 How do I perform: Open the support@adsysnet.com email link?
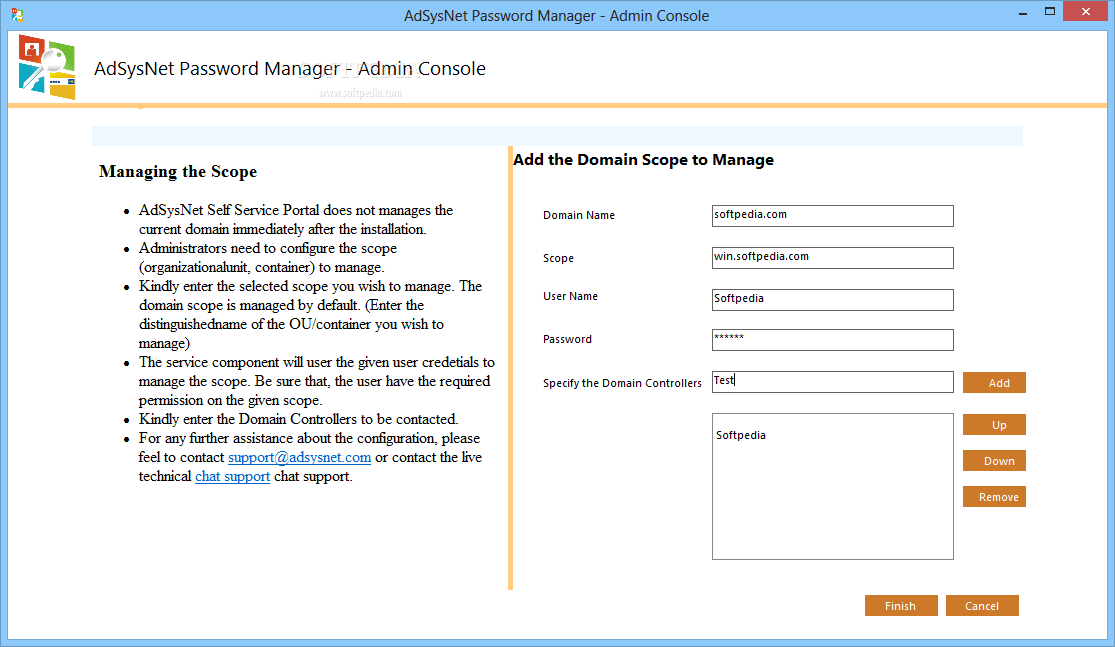point(299,457)
